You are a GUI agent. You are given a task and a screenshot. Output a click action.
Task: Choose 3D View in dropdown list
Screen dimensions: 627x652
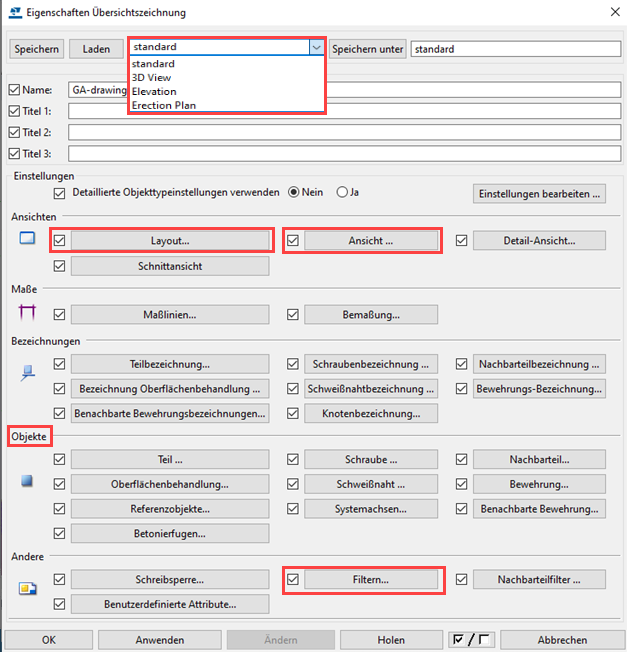pos(227,77)
